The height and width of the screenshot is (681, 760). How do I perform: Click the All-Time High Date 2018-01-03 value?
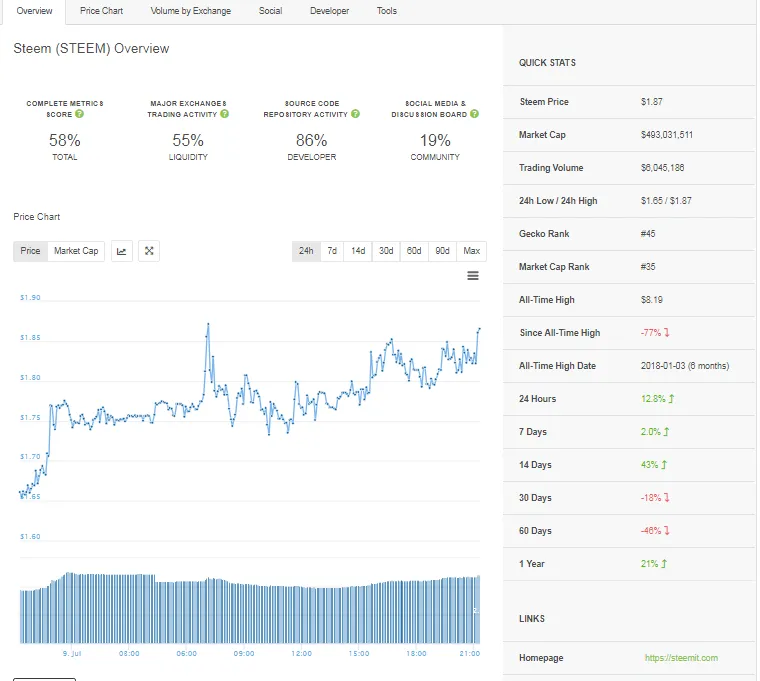coord(684,365)
